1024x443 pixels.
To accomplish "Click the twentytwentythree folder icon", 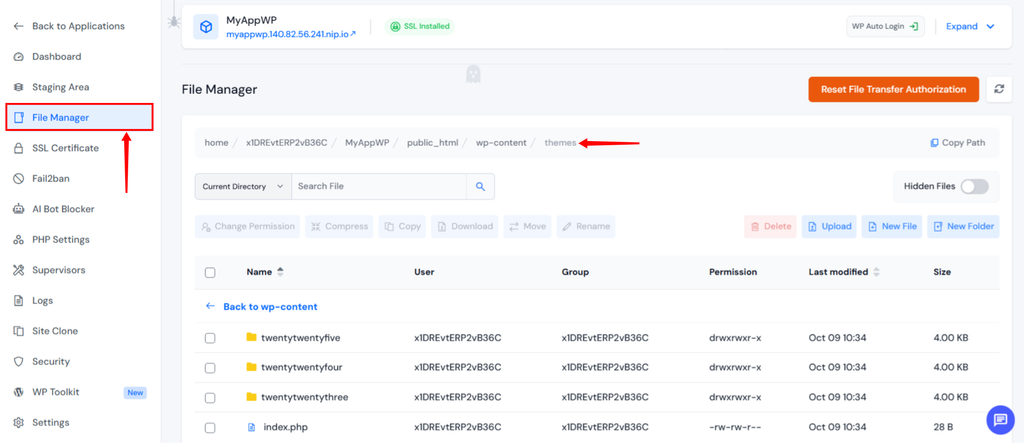I will (251, 397).
